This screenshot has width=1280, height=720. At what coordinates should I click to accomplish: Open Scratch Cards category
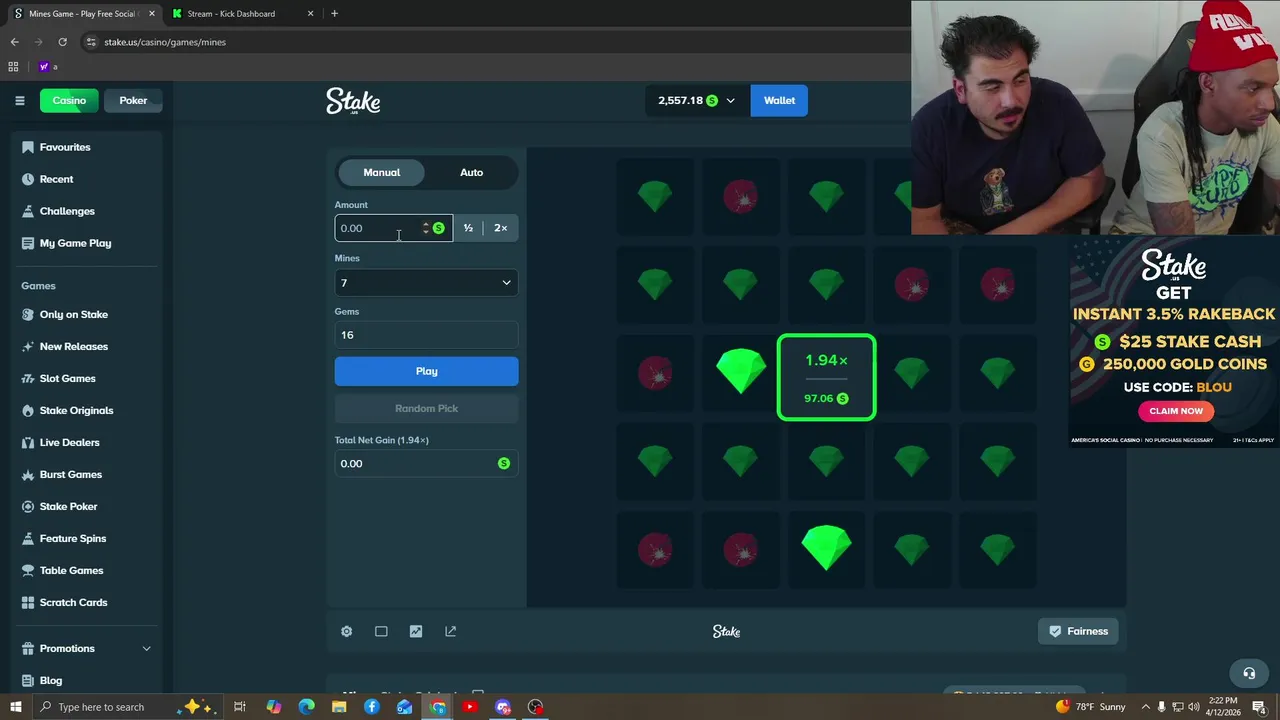[x=73, y=602]
